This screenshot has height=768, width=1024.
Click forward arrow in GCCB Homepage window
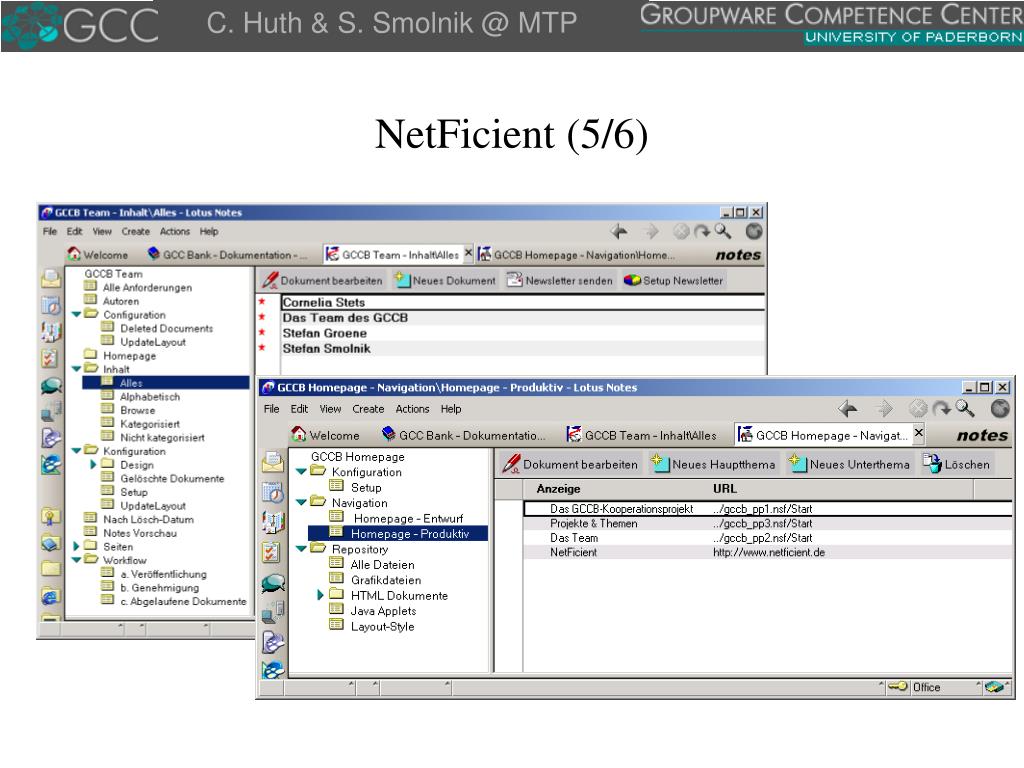tap(884, 409)
